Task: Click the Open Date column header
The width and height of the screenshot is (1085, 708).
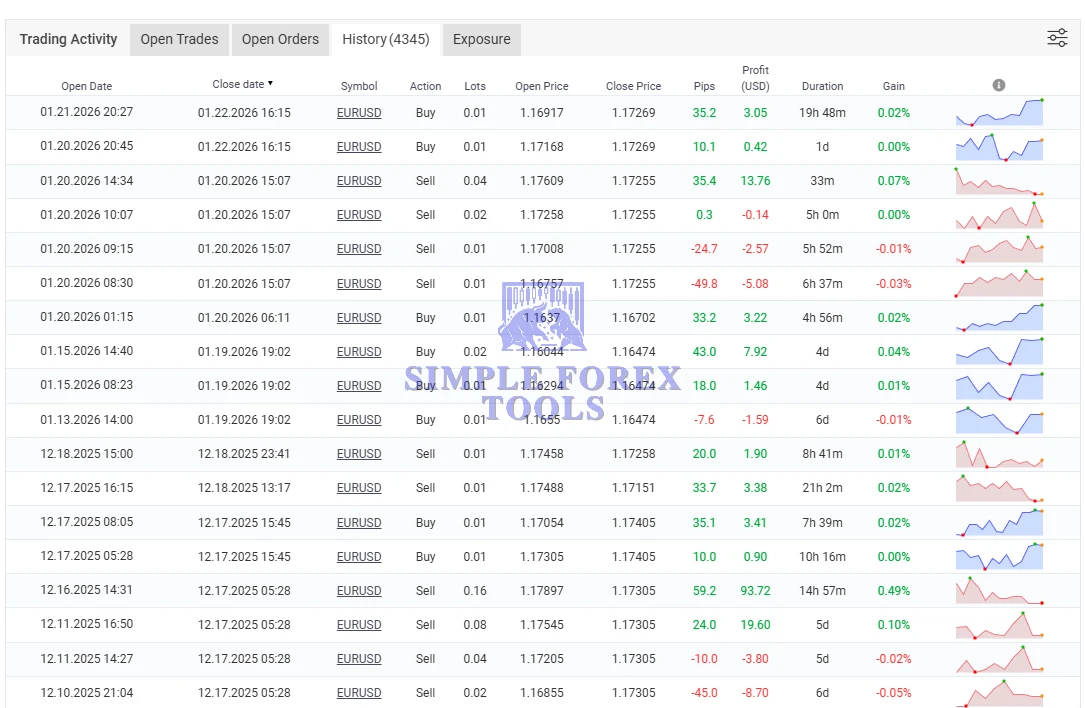Action: coord(87,86)
